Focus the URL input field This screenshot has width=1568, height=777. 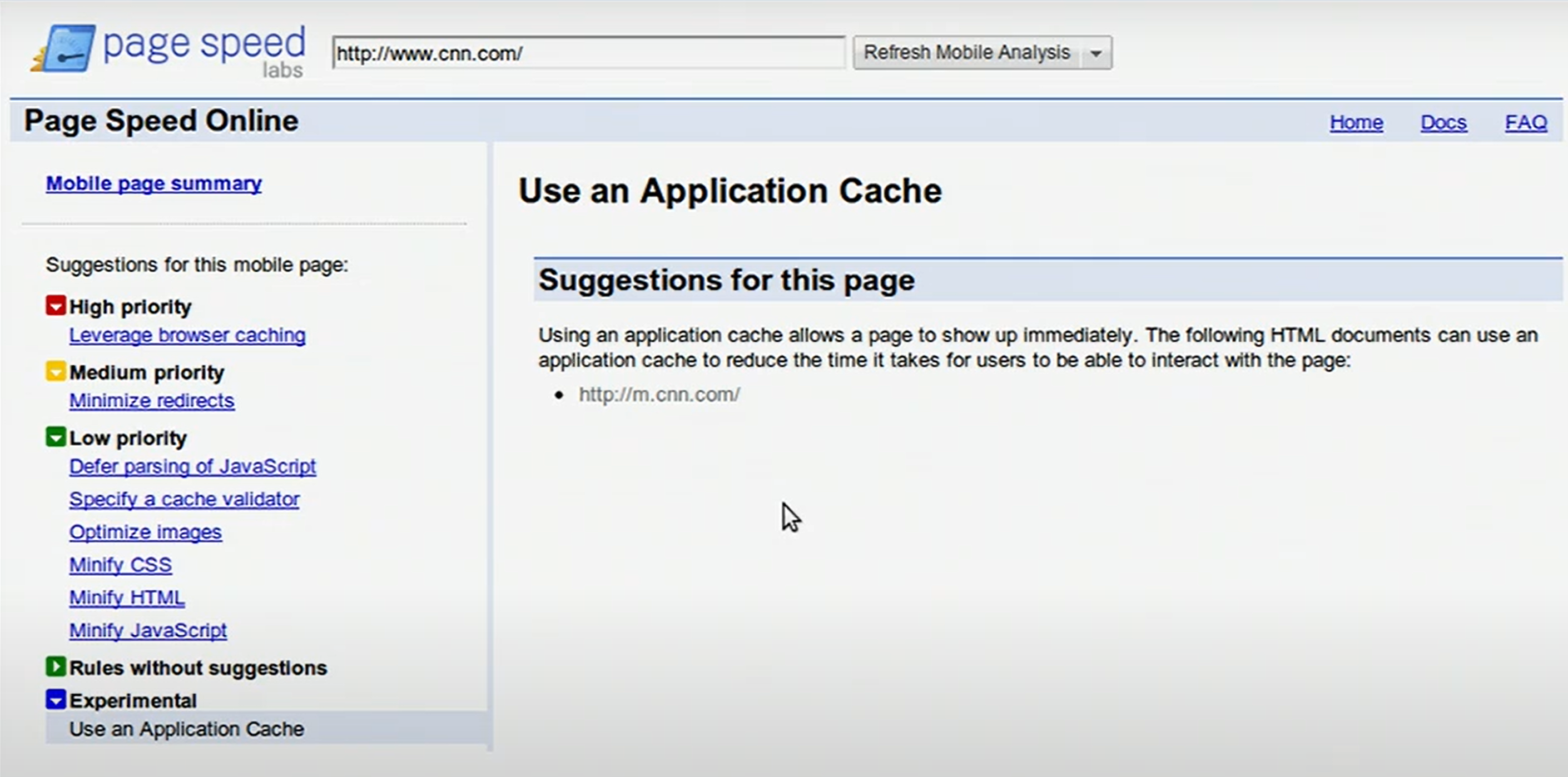click(x=589, y=53)
